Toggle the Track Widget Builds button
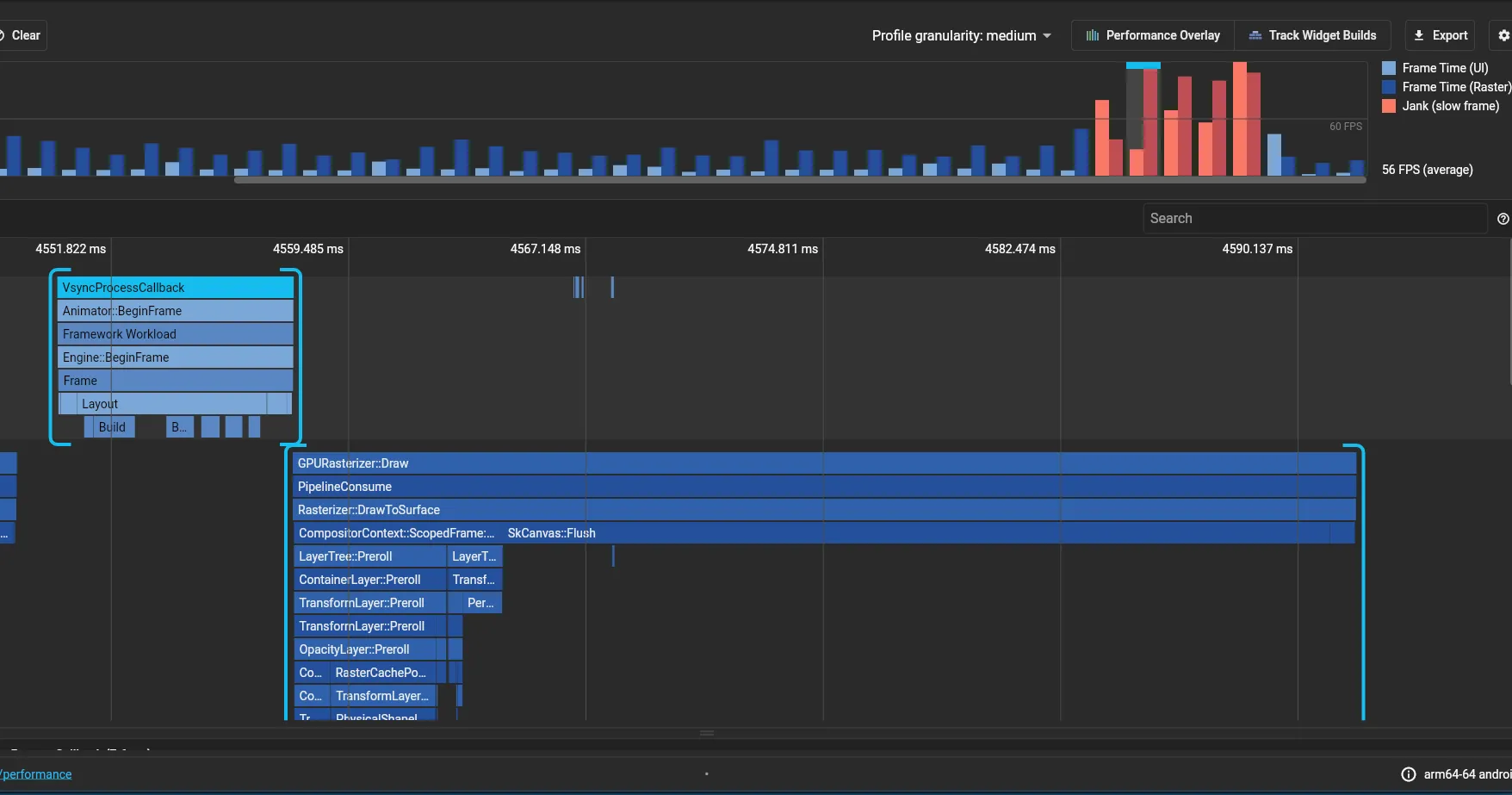Screen dimensions: 1512x795 (x=1312, y=35)
